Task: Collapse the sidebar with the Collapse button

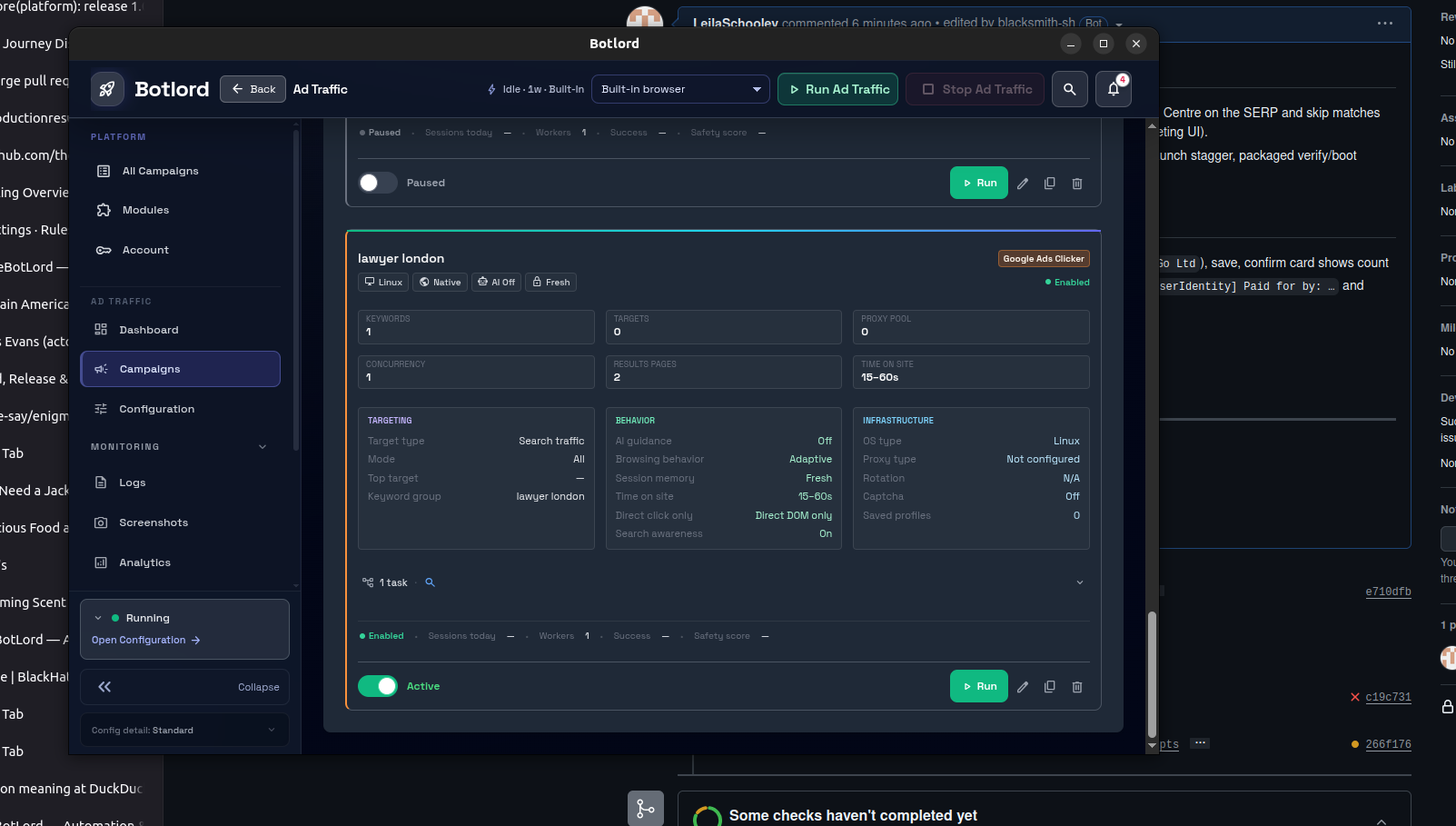Action: coord(184,687)
